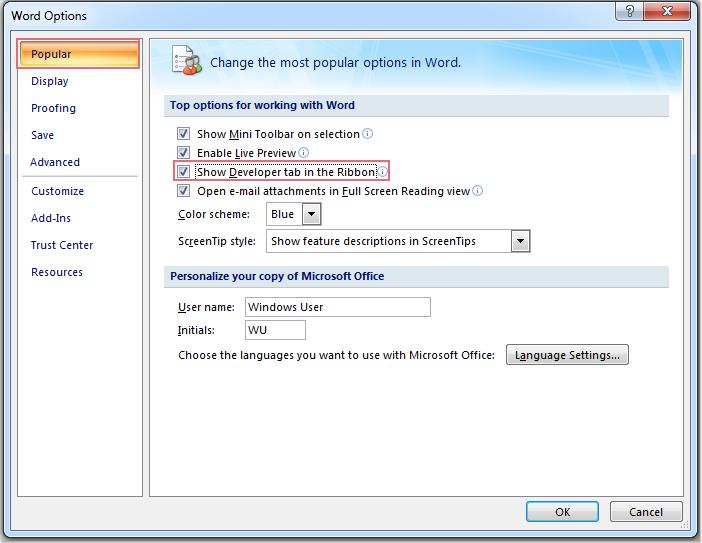Click the OK button
This screenshot has height=543, width=702.
coord(562,512)
